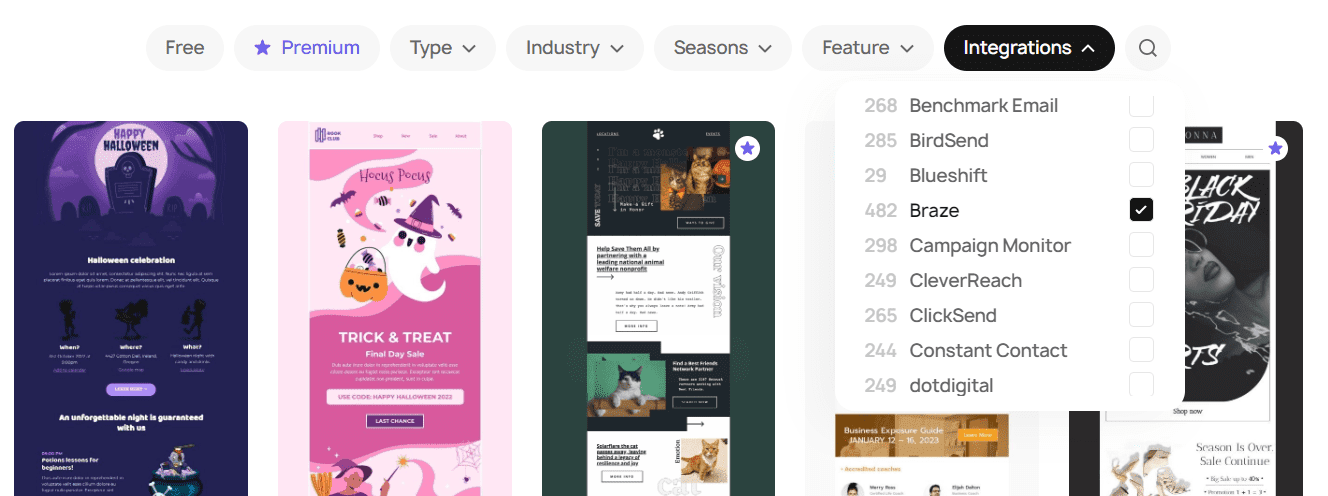Viewport: 1328px width, 496px height.
Task: Expand the Industry filter dropdown
Action: click(x=575, y=48)
